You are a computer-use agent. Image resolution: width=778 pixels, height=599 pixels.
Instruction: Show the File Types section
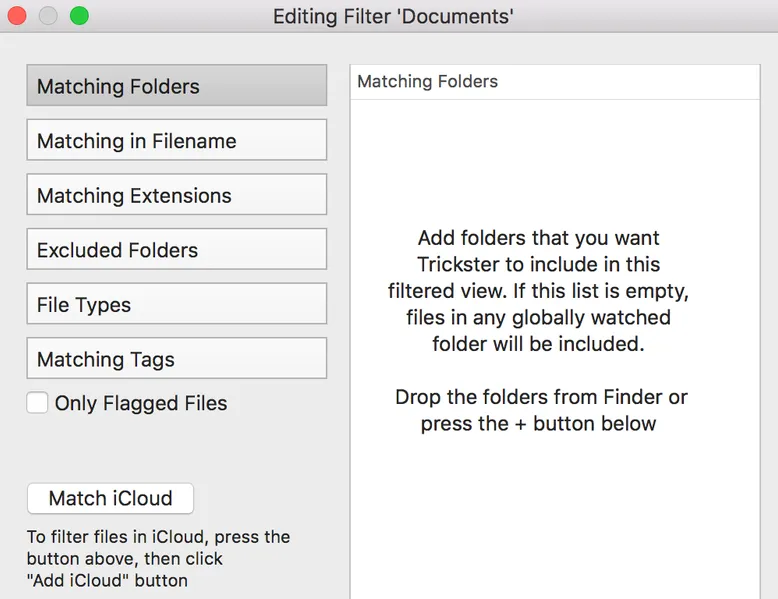tap(177, 303)
